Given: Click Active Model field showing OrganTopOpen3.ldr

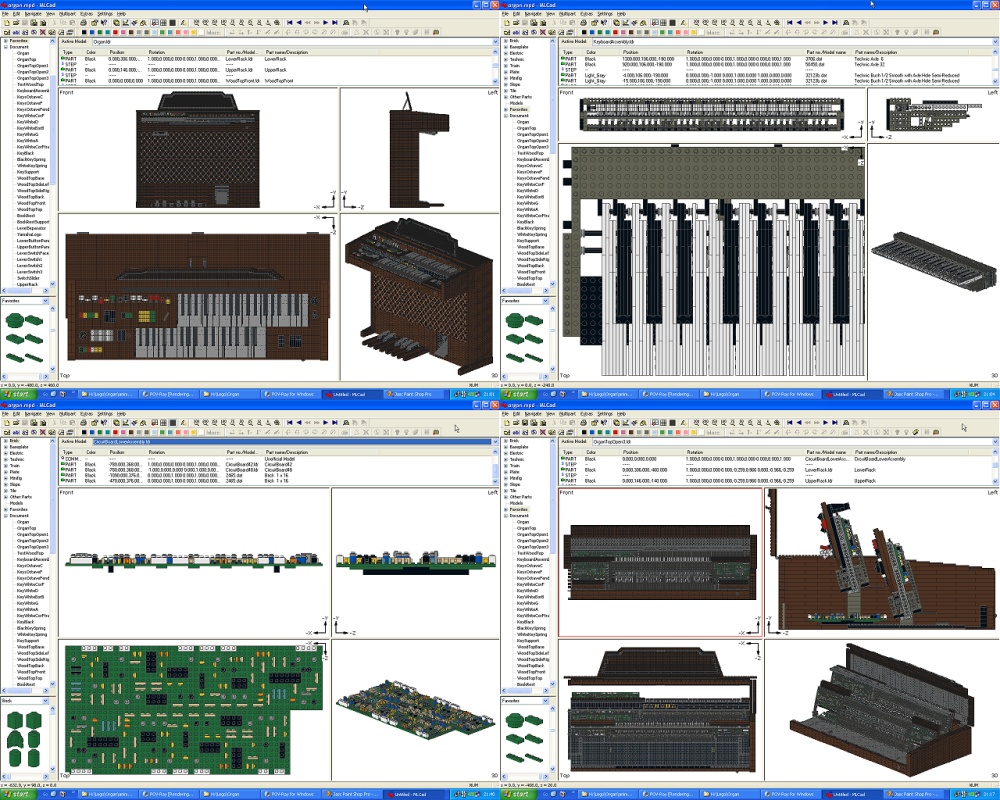Looking at the screenshot, I should [x=791, y=441].
